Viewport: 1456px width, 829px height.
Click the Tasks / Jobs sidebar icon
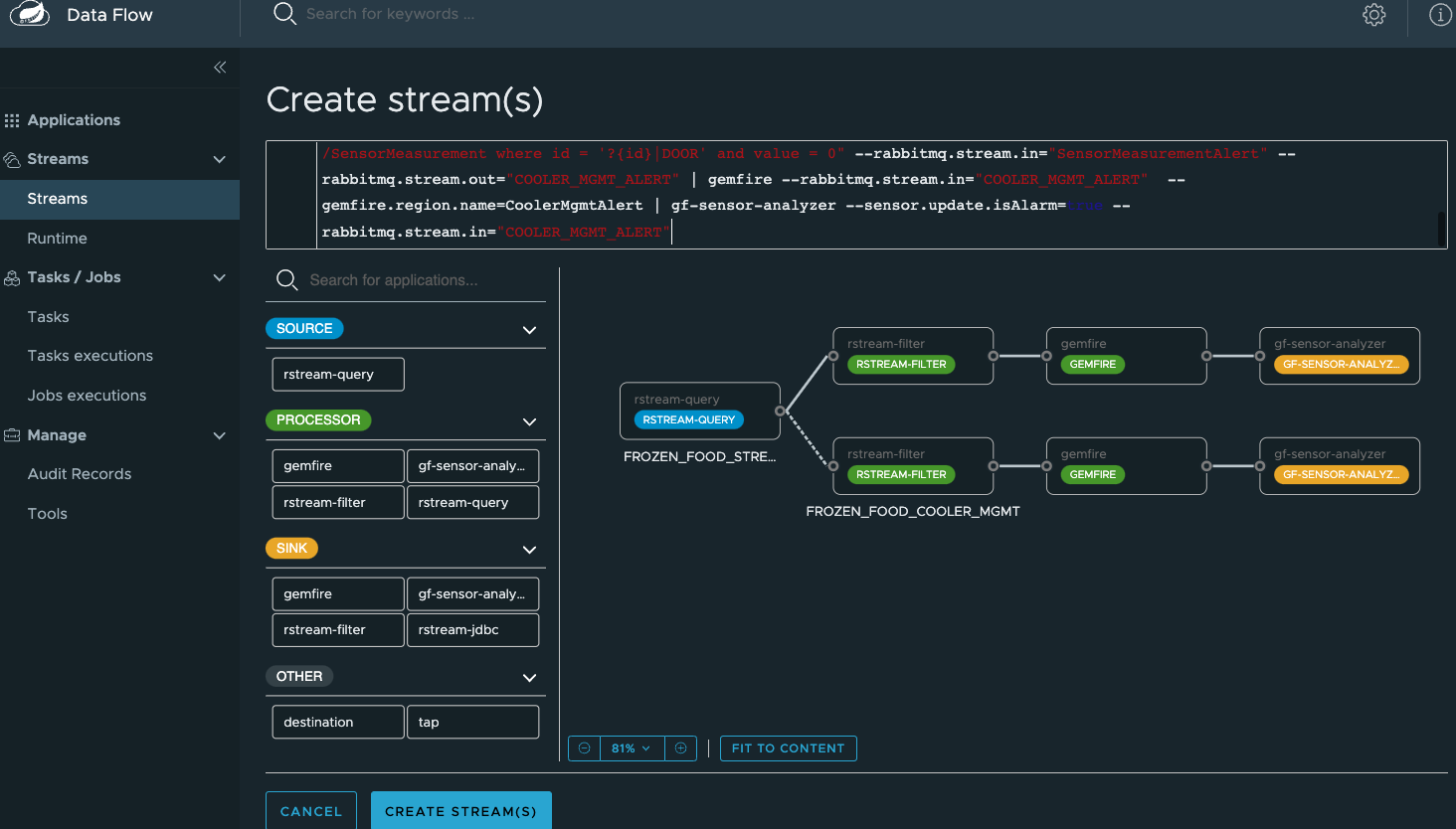coord(12,278)
